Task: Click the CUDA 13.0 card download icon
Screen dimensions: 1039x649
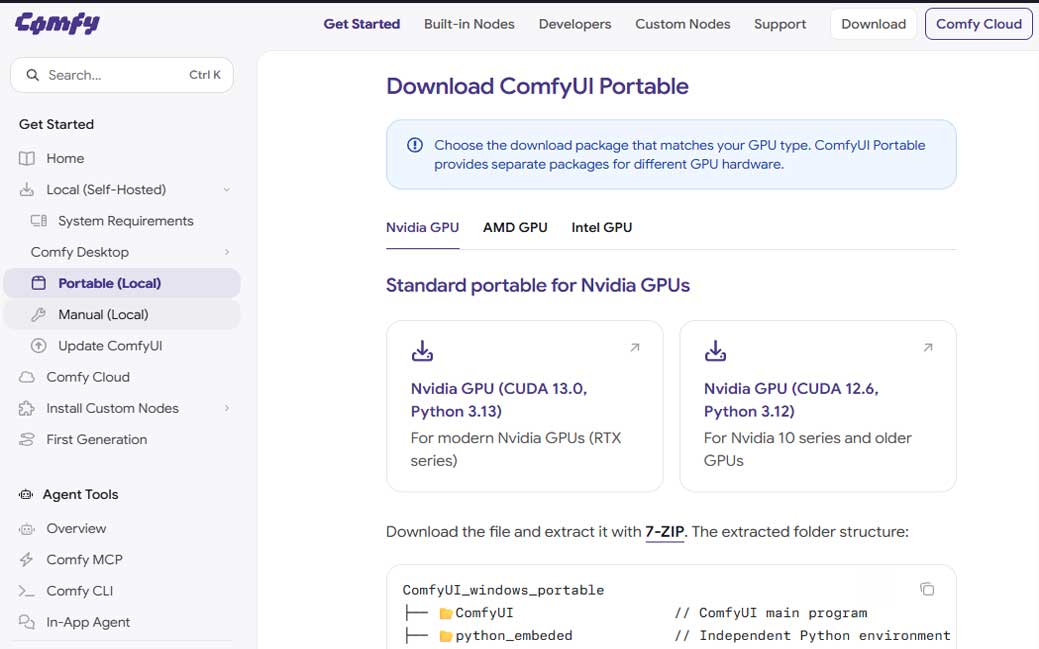Action: (422, 351)
